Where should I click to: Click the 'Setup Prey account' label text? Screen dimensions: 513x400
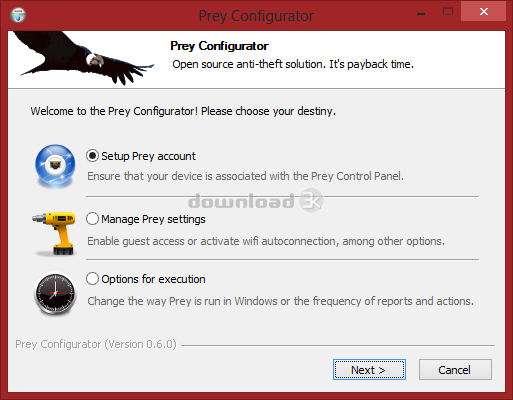coord(148,156)
